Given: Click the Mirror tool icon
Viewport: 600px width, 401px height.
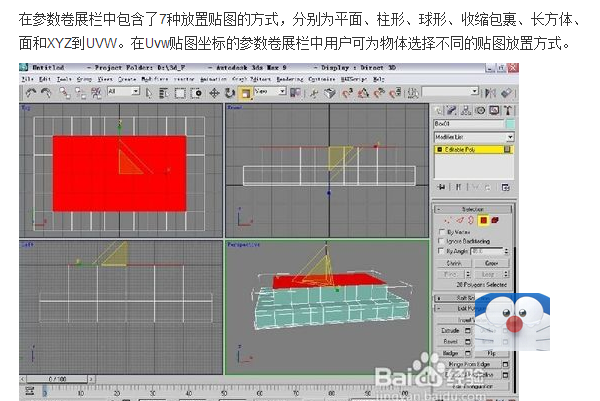Looking at the screenshot, I should tap(490, 93).
